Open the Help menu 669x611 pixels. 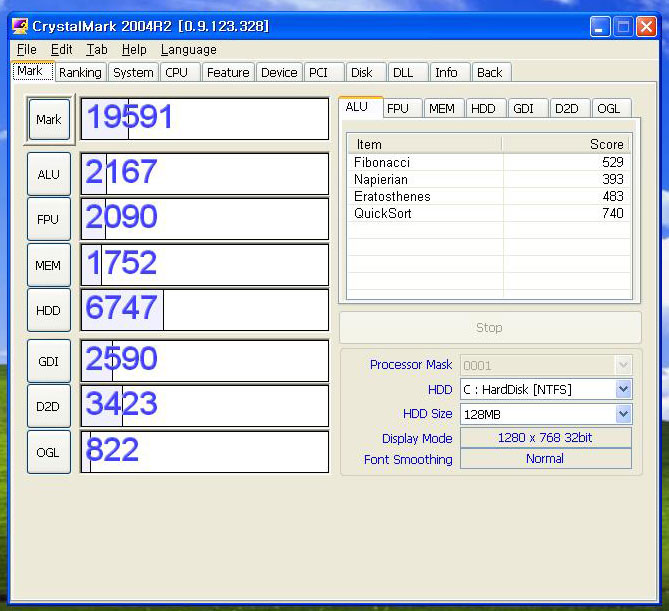coord(134,49)
